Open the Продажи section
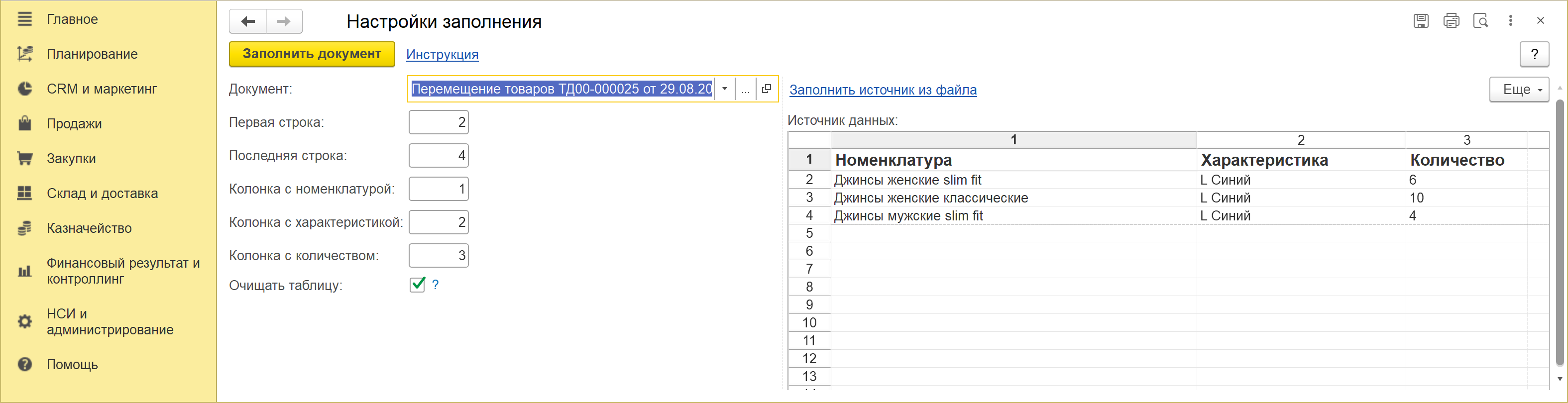Screen dimensions: 1568x403 click(74, 123)
